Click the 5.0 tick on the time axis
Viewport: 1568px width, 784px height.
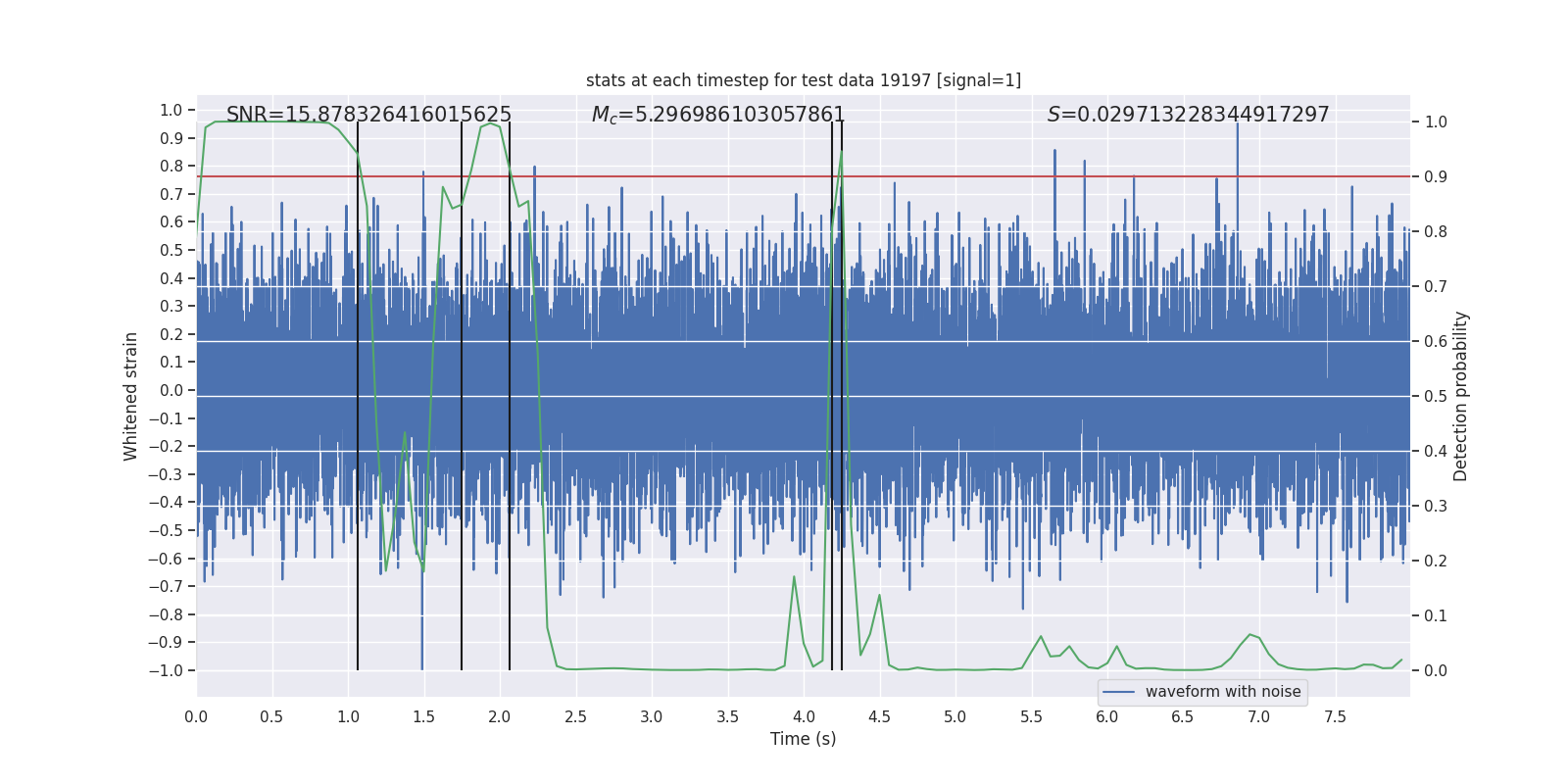click(x=955, y=716)
